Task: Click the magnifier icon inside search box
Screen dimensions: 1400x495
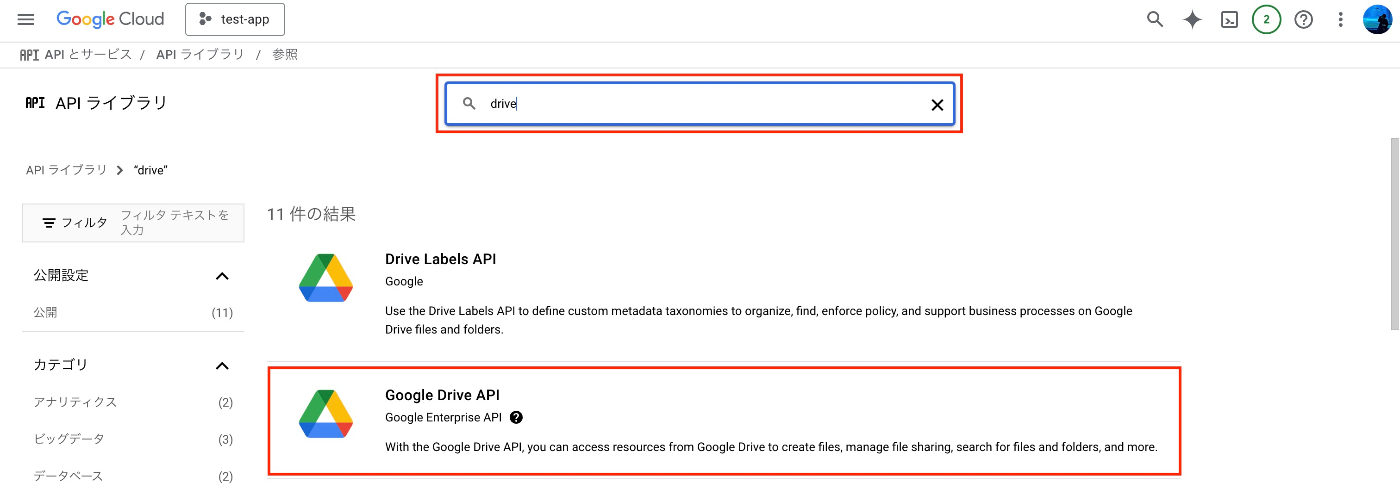Action: (x=469, y=104)
